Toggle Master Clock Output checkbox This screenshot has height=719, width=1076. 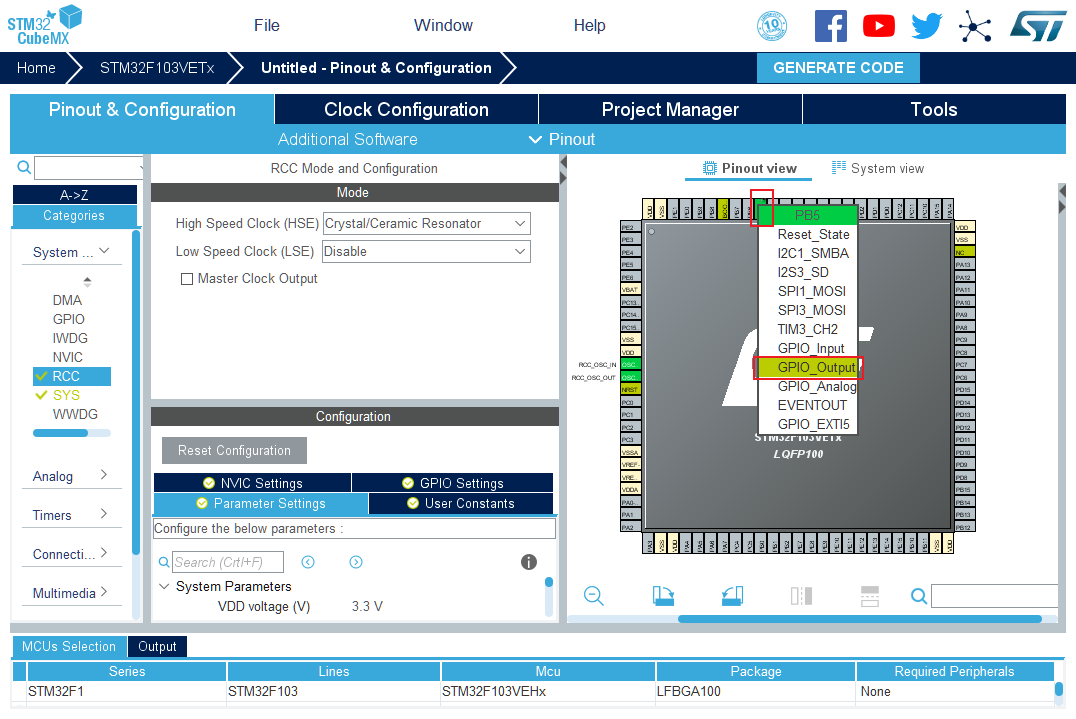tap(187, 279)
